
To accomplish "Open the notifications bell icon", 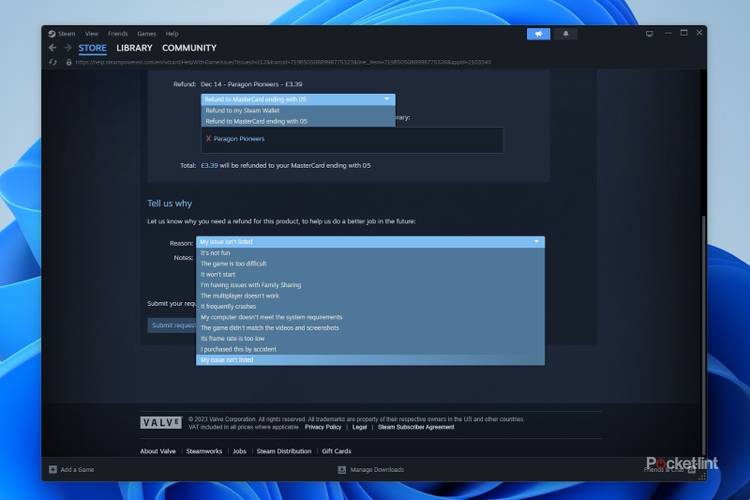I will [566, 33].
